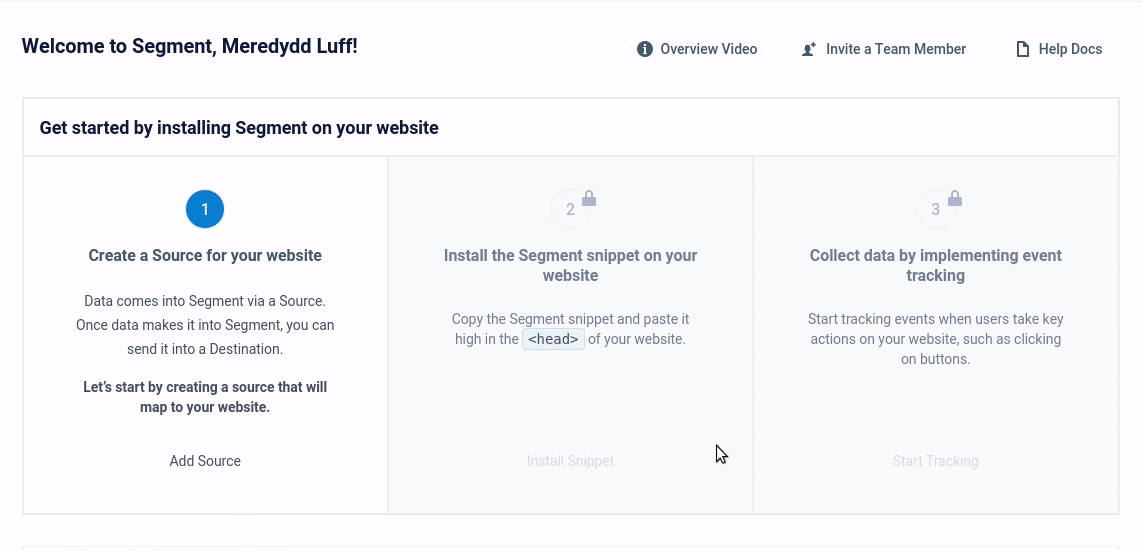Open the Help Docs link
Screen dimensions: 1142x551
pyautogui.click(x=1070, y=49)
